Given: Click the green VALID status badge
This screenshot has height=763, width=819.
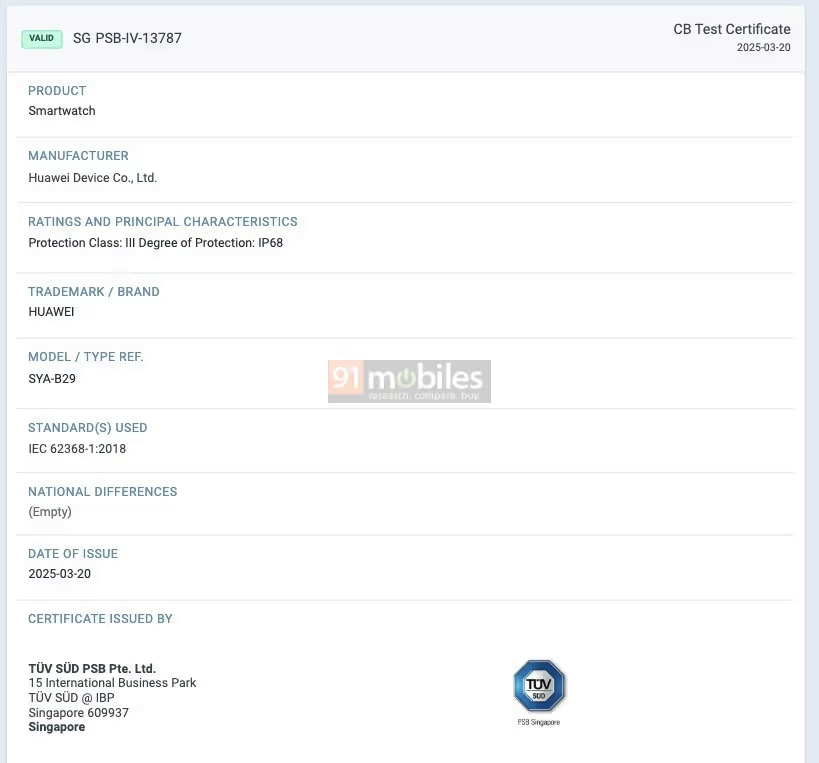Looking at the screenshot, I should click(42, 39).
